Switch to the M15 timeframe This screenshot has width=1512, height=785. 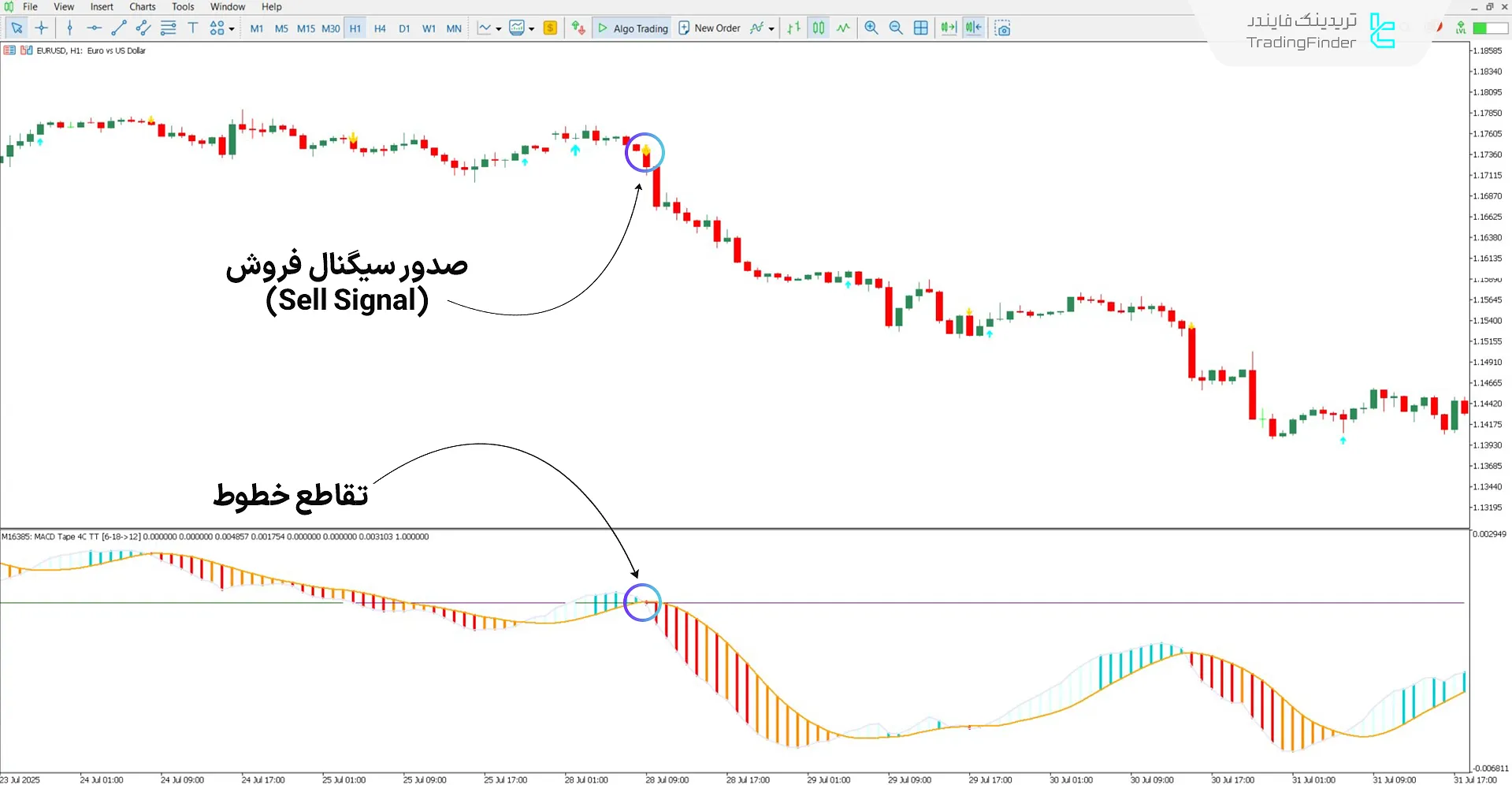(x=306, y=28)
